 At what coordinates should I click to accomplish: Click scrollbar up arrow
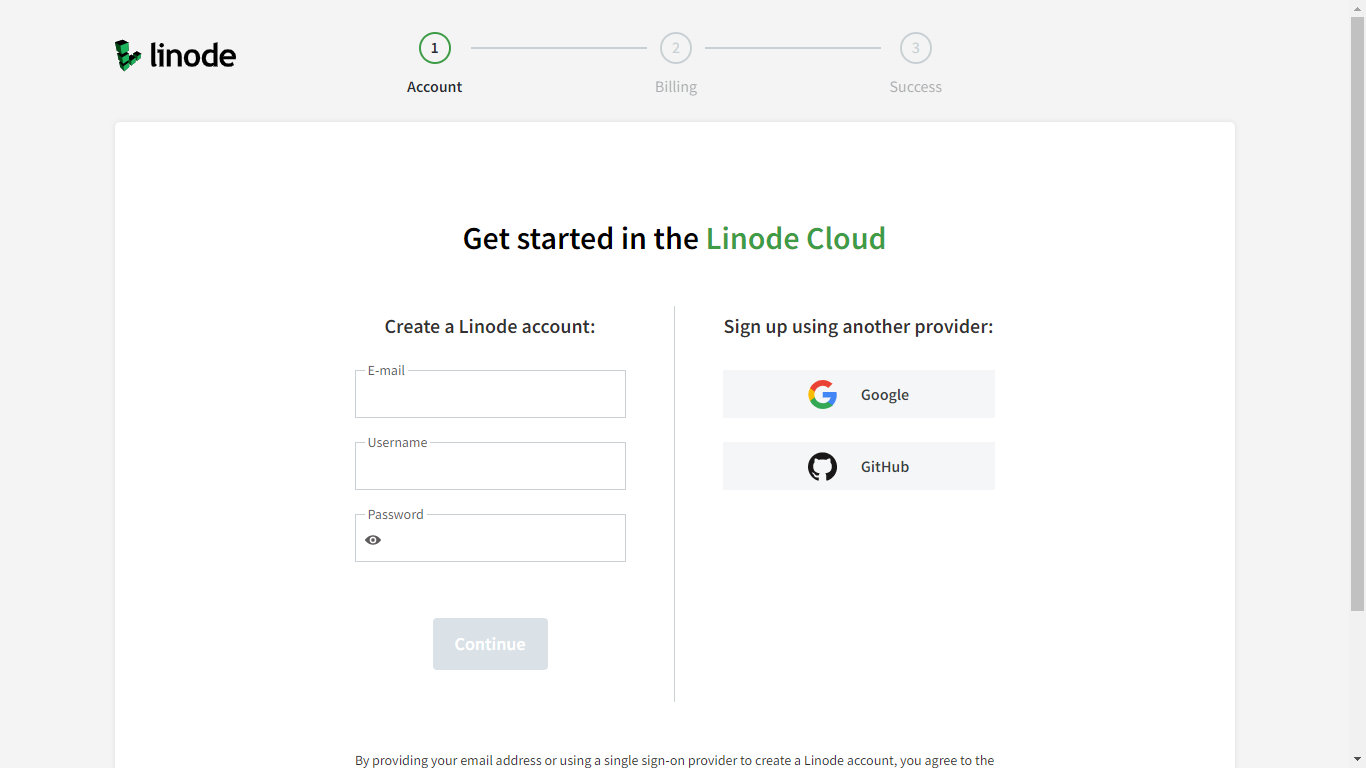coord(1357,8)
